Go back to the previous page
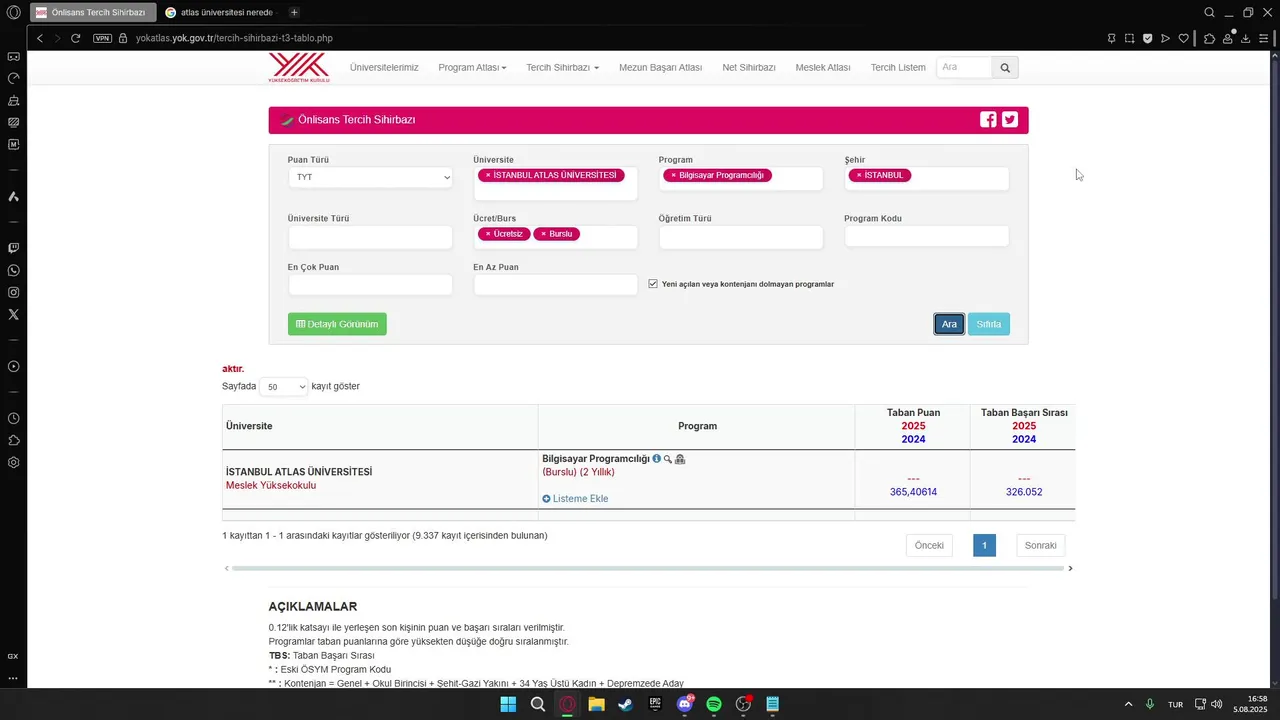Viewport: 1280px width, 720px height. point(40,38)
